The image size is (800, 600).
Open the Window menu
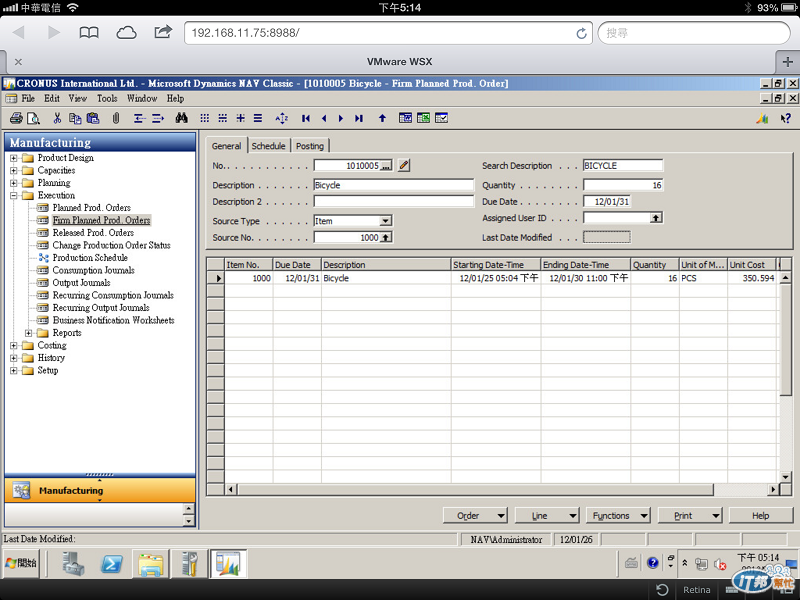[142, 98]
